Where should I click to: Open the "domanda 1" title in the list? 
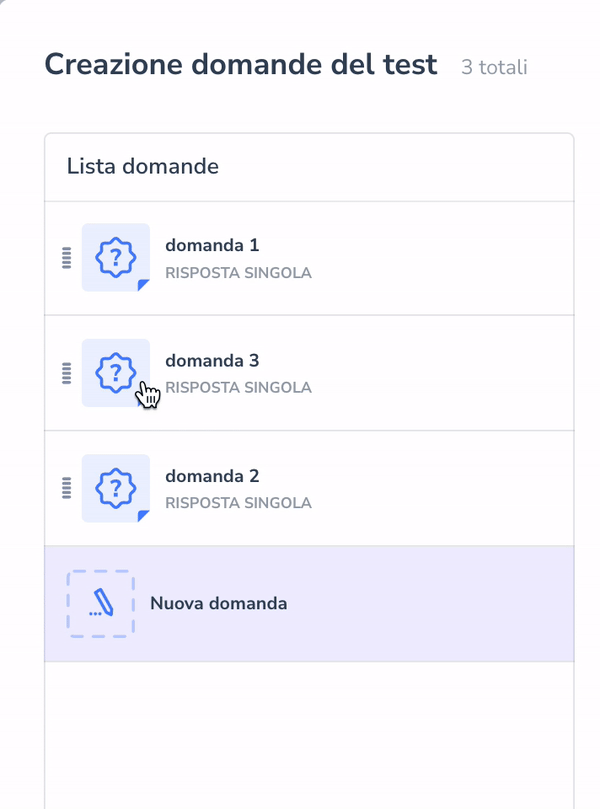pyautogui.click(x=212, y=245)
